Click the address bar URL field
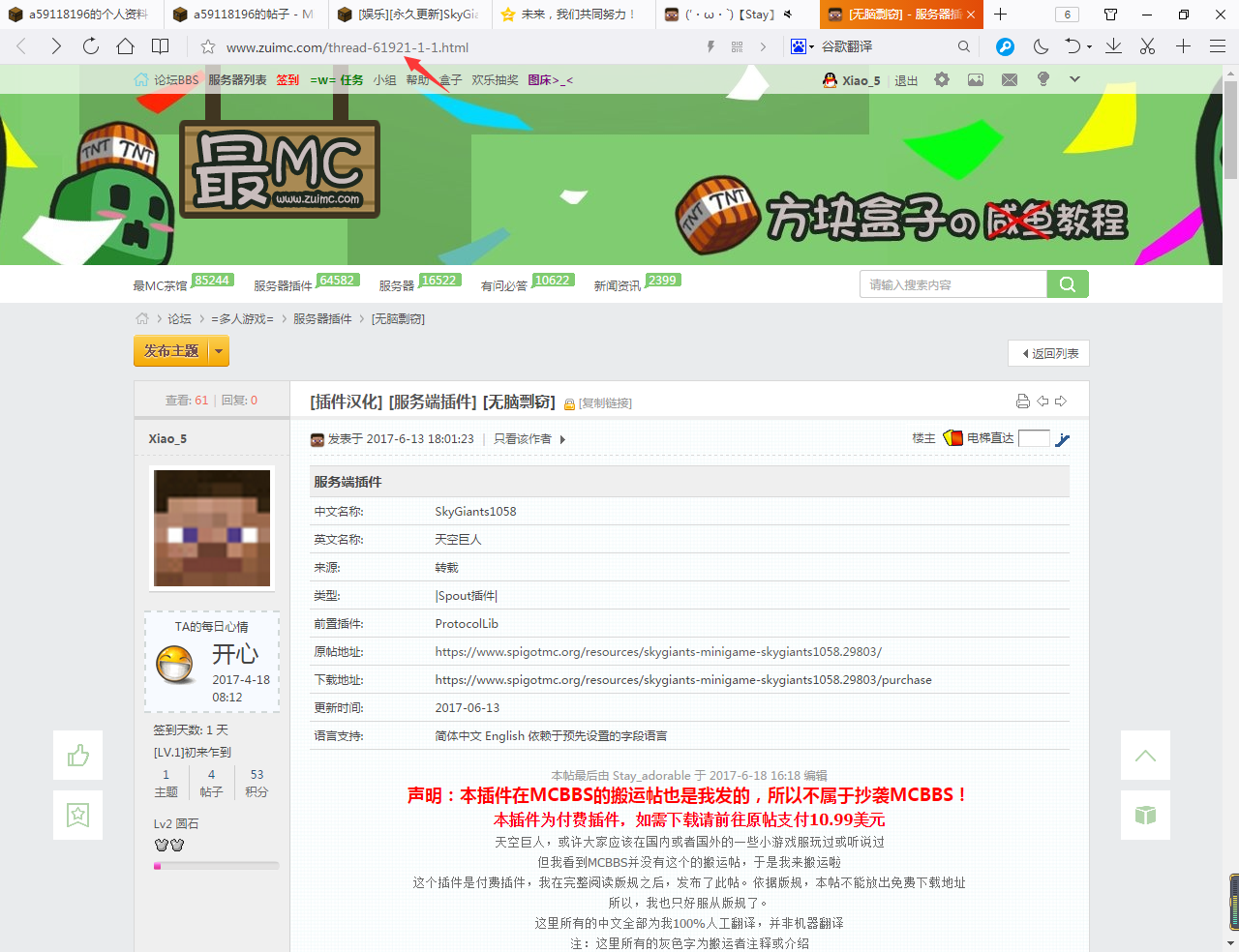The width and height of the screenshot is (1239, 952). pyautogui.click(x=455, y=46)
